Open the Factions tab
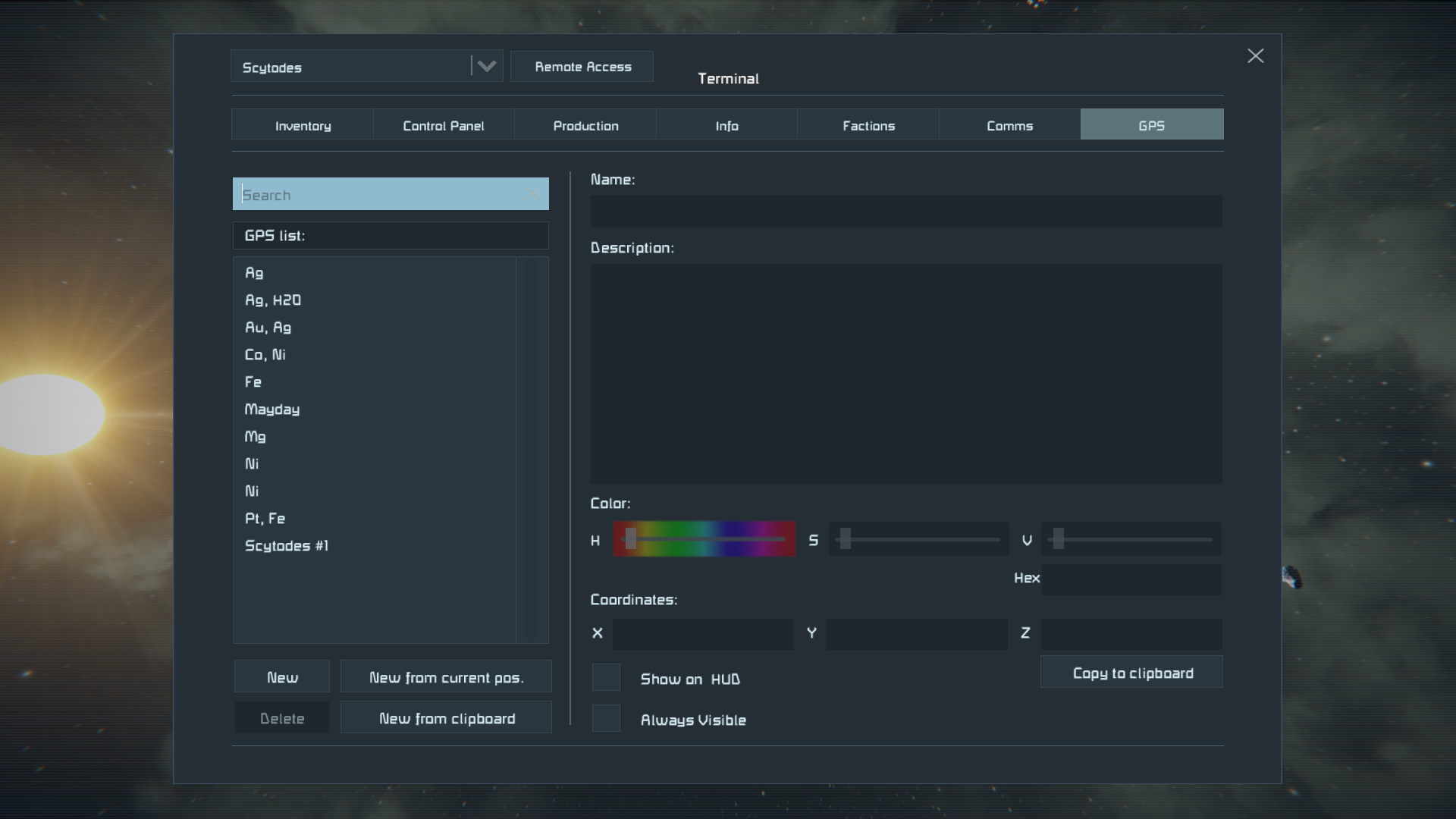Image resolution: width=1456 pixels, height=819 pixels. pos(868,125)
